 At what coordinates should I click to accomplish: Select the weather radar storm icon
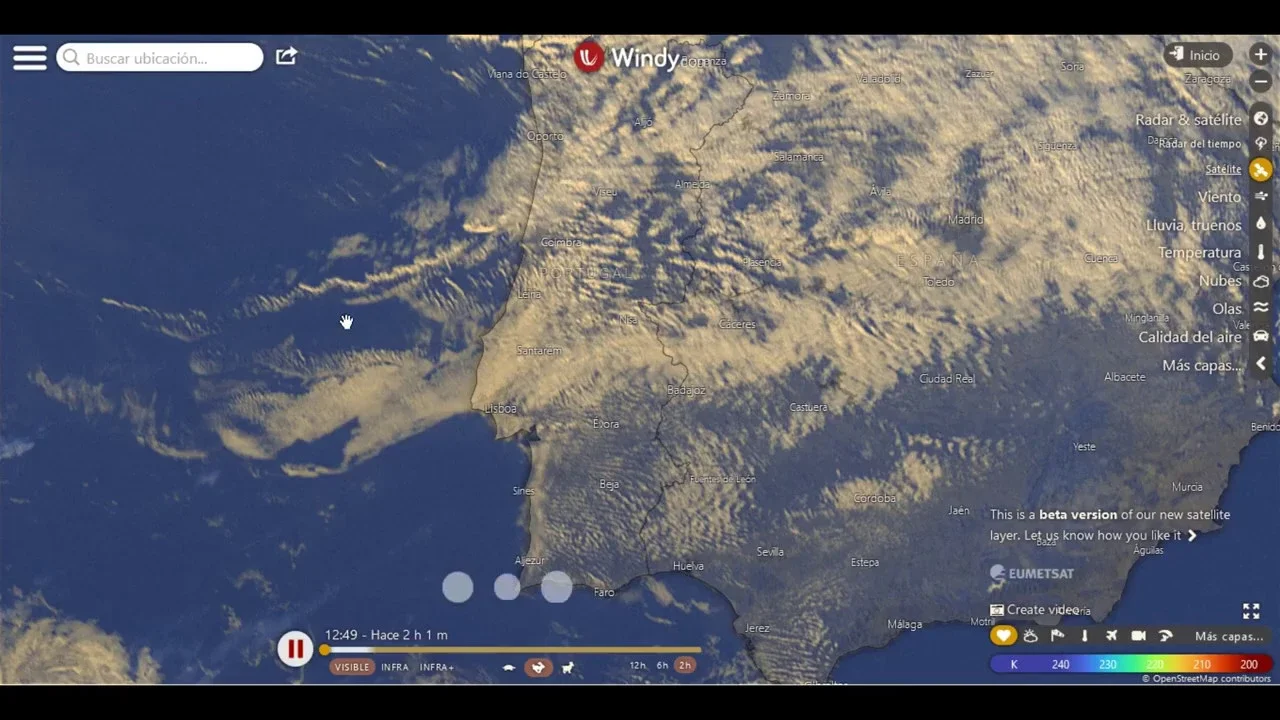click(x=1261, y=144)
